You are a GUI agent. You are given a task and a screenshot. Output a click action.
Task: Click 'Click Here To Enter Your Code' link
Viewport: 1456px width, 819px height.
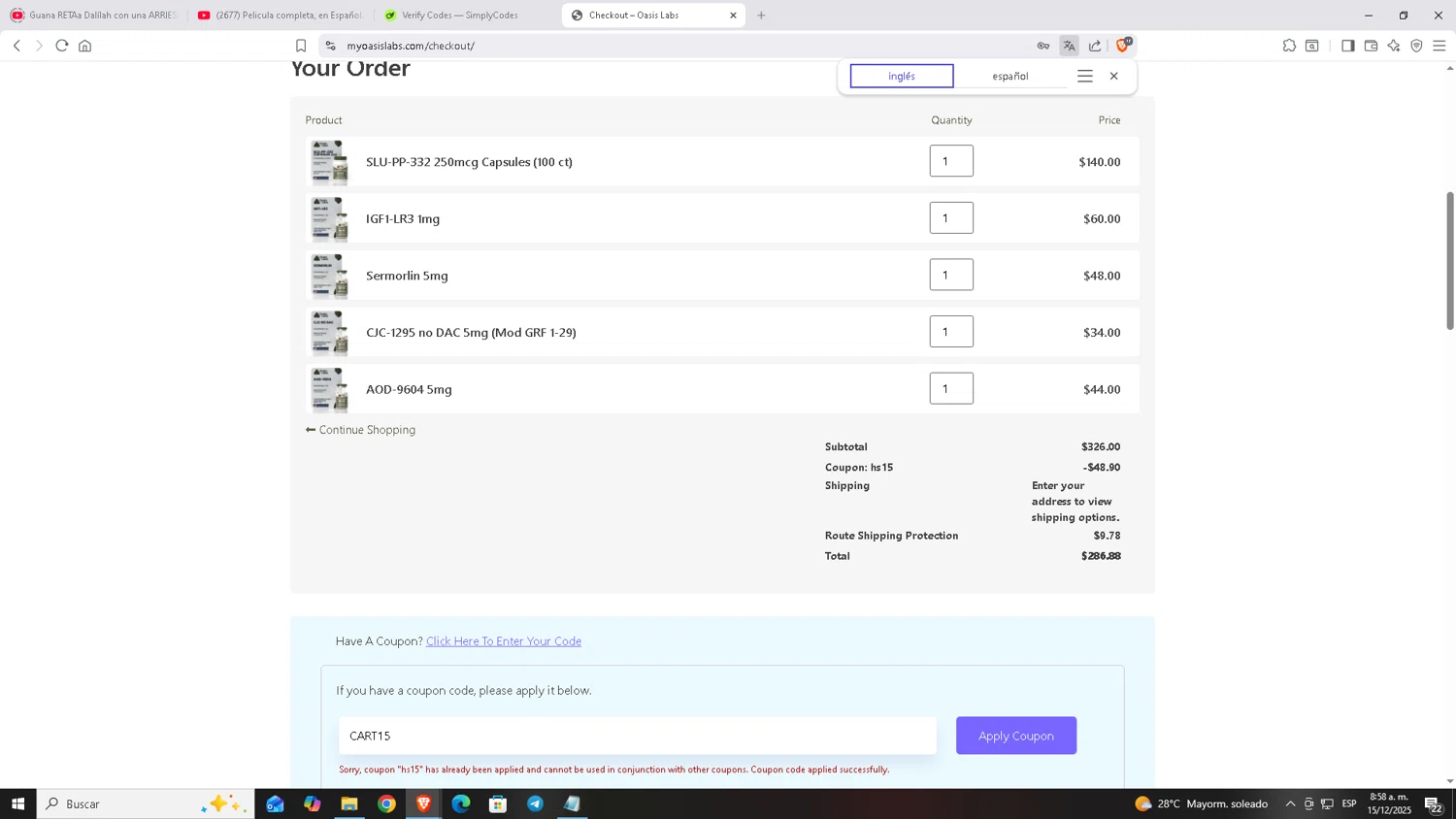click(504, 641)
